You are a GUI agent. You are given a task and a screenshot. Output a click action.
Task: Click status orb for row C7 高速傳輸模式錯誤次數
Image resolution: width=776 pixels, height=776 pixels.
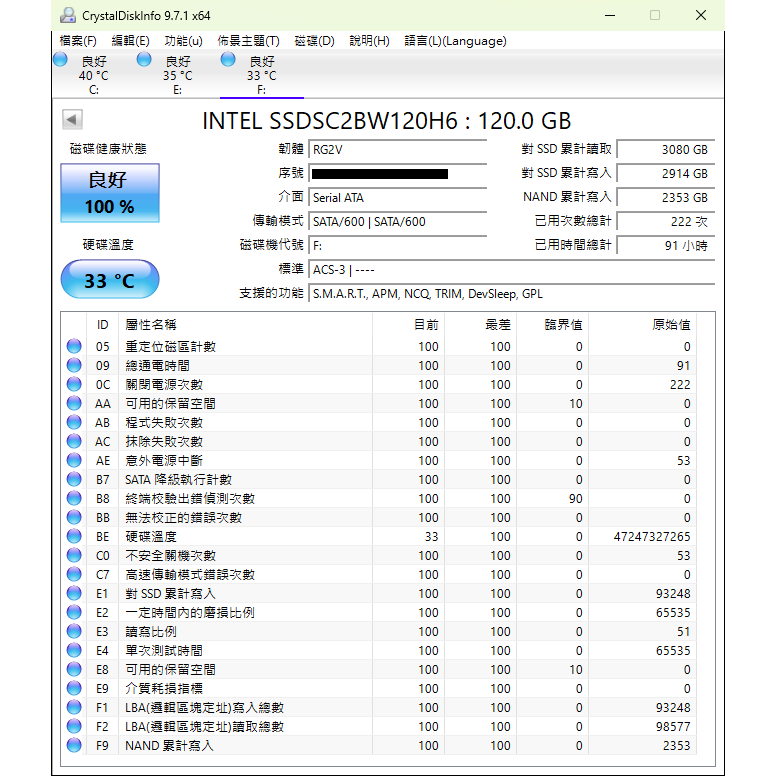74,574
